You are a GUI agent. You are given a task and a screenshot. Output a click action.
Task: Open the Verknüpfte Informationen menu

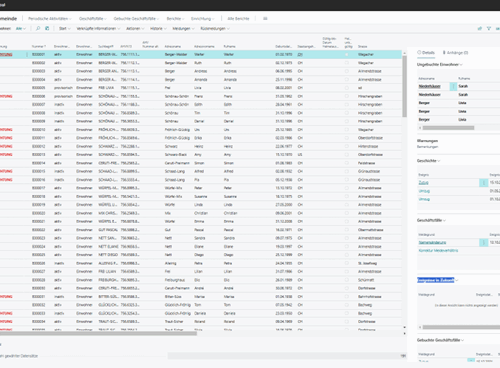coord(98,29)
